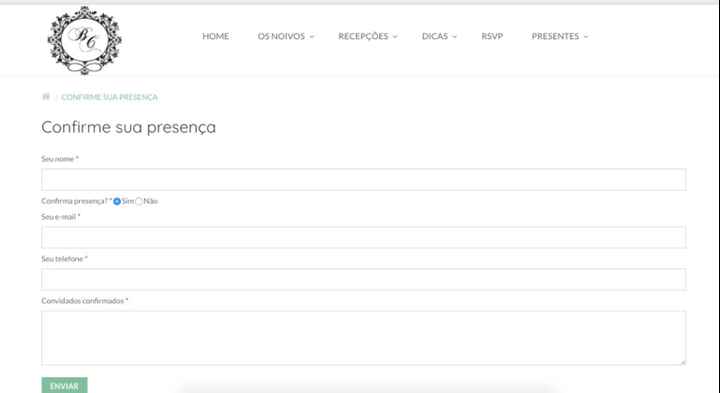Open the DICAS menu
720x393 pixels.
coord(435,36)
